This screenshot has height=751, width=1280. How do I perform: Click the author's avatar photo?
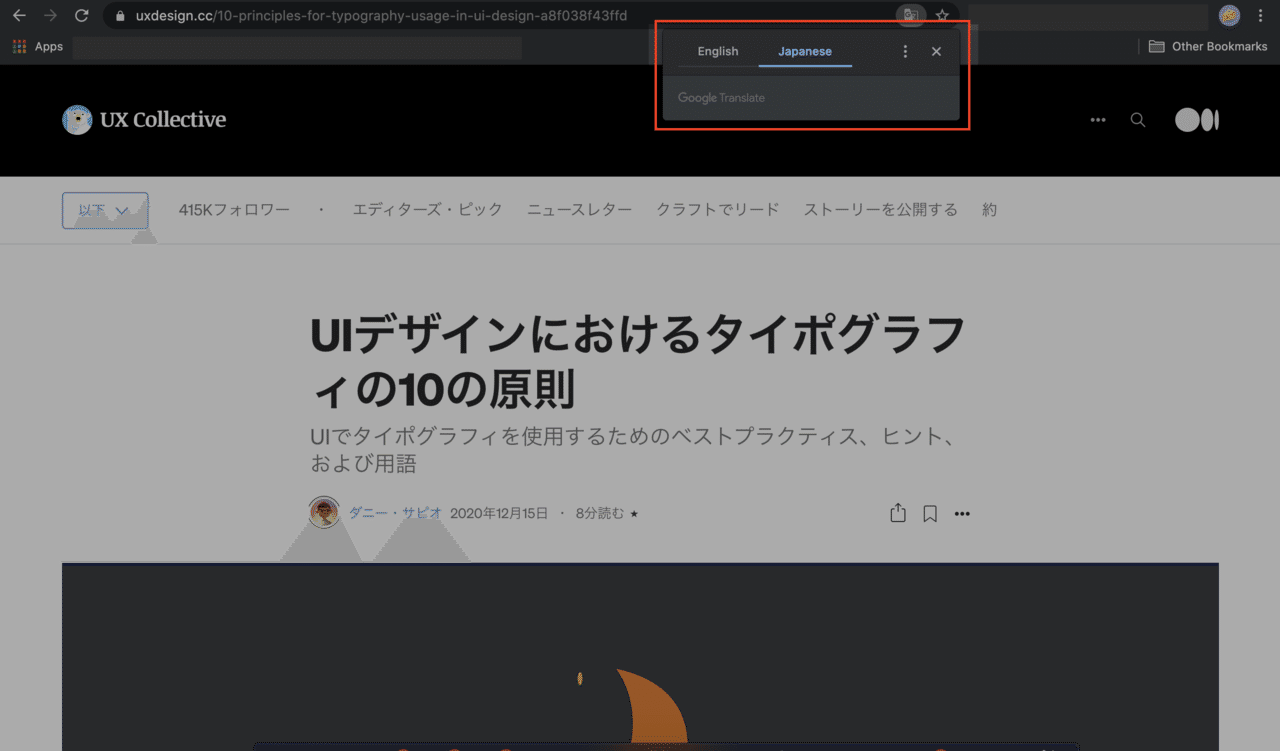(325, 512)
